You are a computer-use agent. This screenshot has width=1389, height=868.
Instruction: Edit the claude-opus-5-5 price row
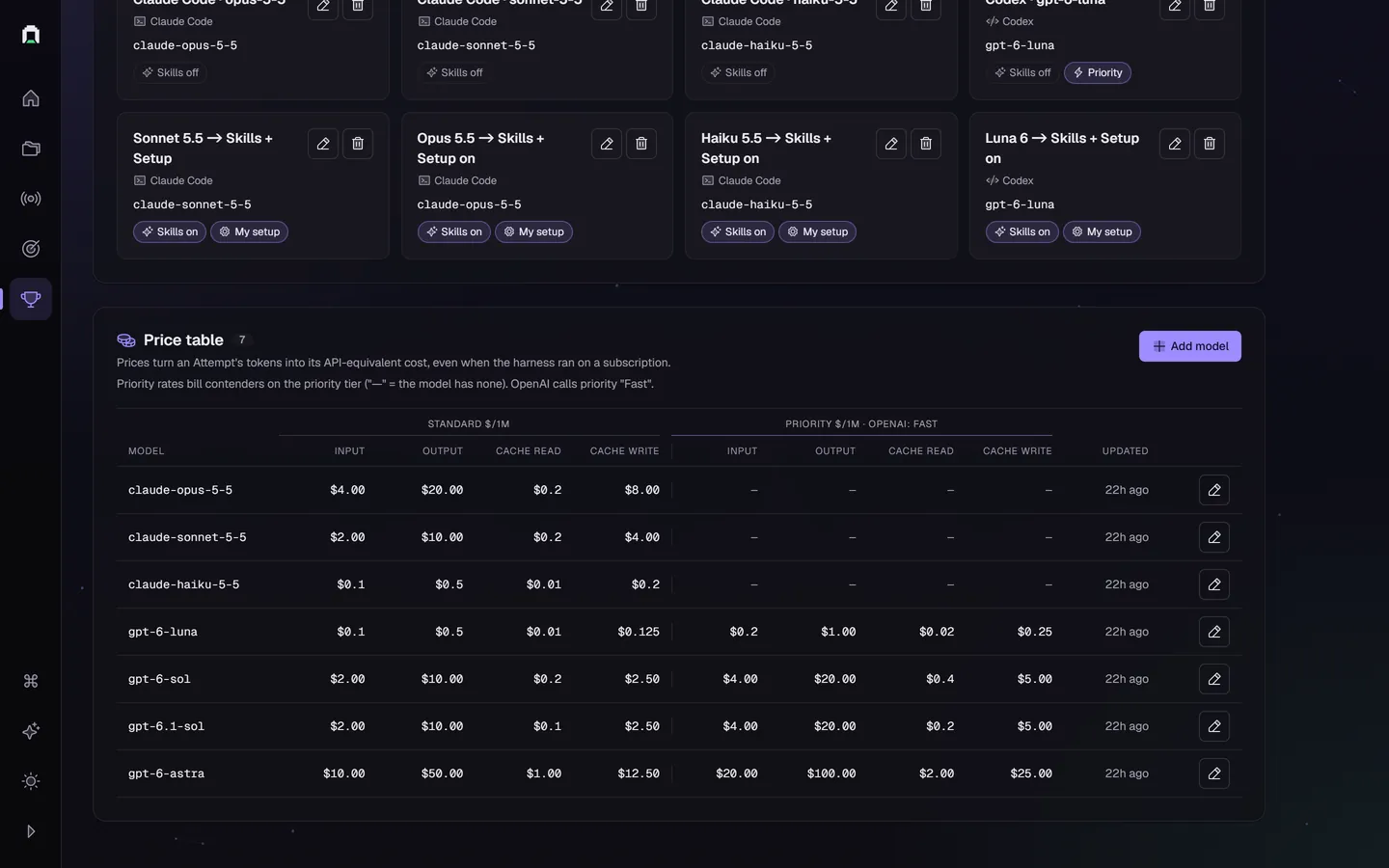tap(1214, 490)
